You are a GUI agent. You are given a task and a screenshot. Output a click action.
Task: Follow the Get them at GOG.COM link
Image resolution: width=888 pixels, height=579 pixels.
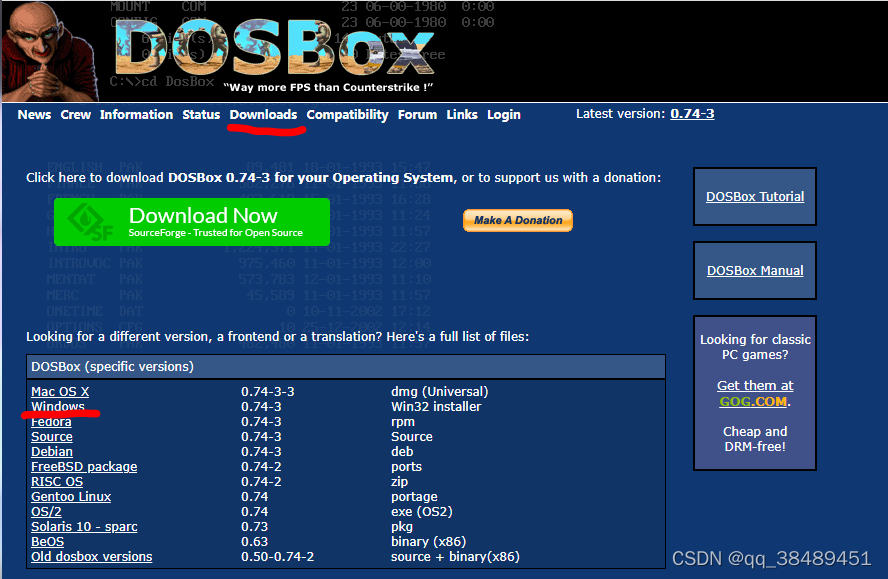pyautogui.click(x=755, y=393)
